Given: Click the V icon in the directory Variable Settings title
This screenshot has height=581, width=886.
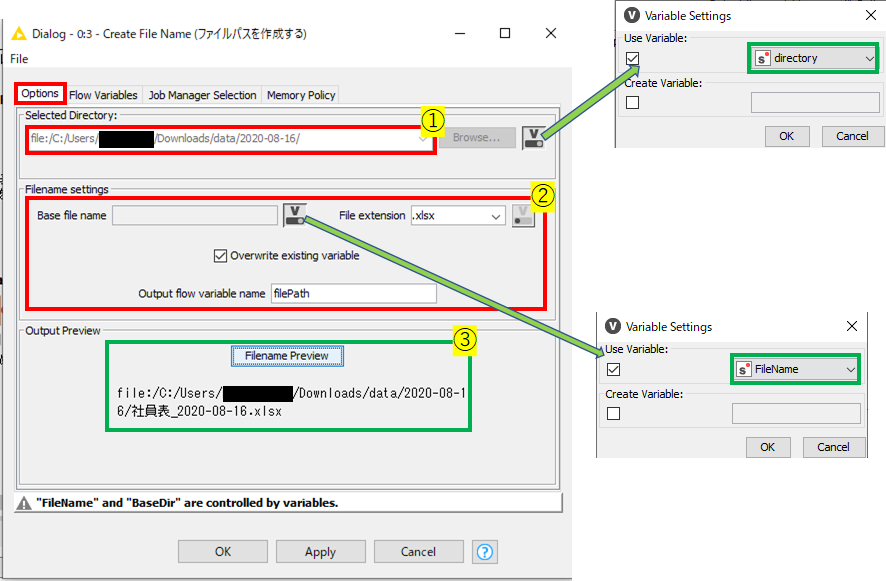Looking at the screenshot, I should [632, 15].
